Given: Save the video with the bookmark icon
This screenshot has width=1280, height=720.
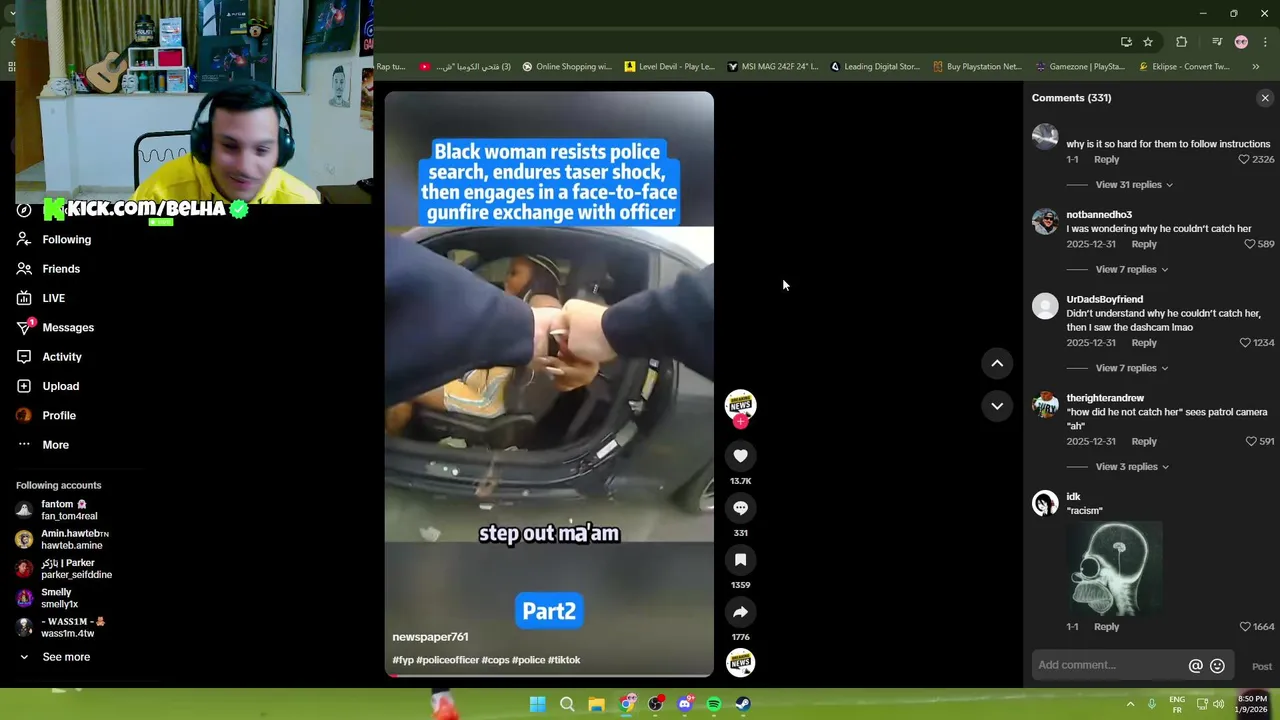Looking at the screenshot, I should (x=740, y=560).
